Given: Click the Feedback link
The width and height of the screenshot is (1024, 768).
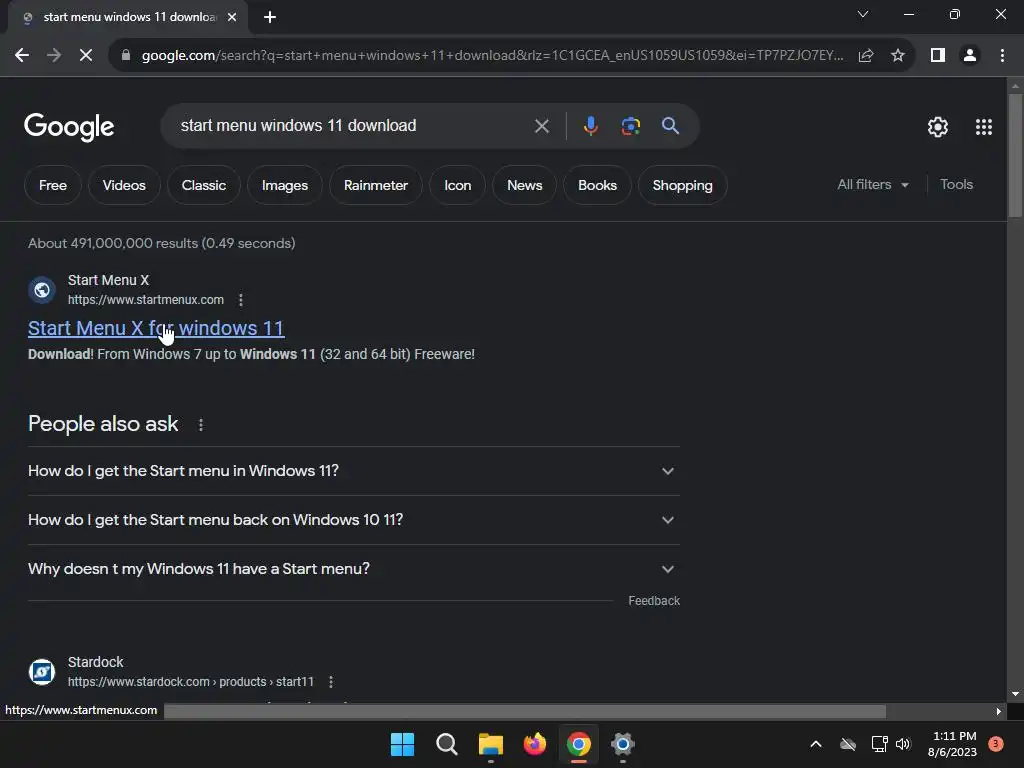Looking at the screenshot, I should coord(654,601).
